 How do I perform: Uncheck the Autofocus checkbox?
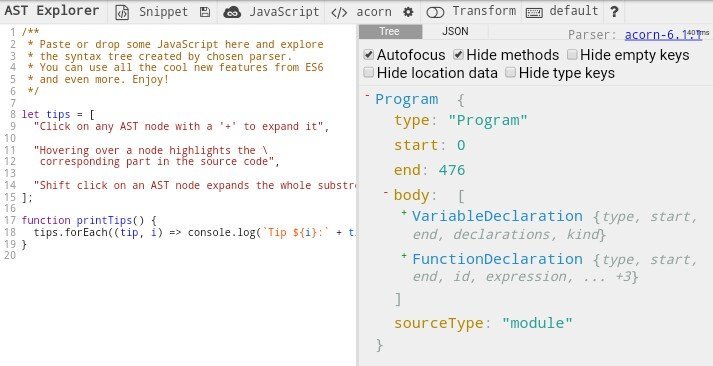tap(369, 55)
